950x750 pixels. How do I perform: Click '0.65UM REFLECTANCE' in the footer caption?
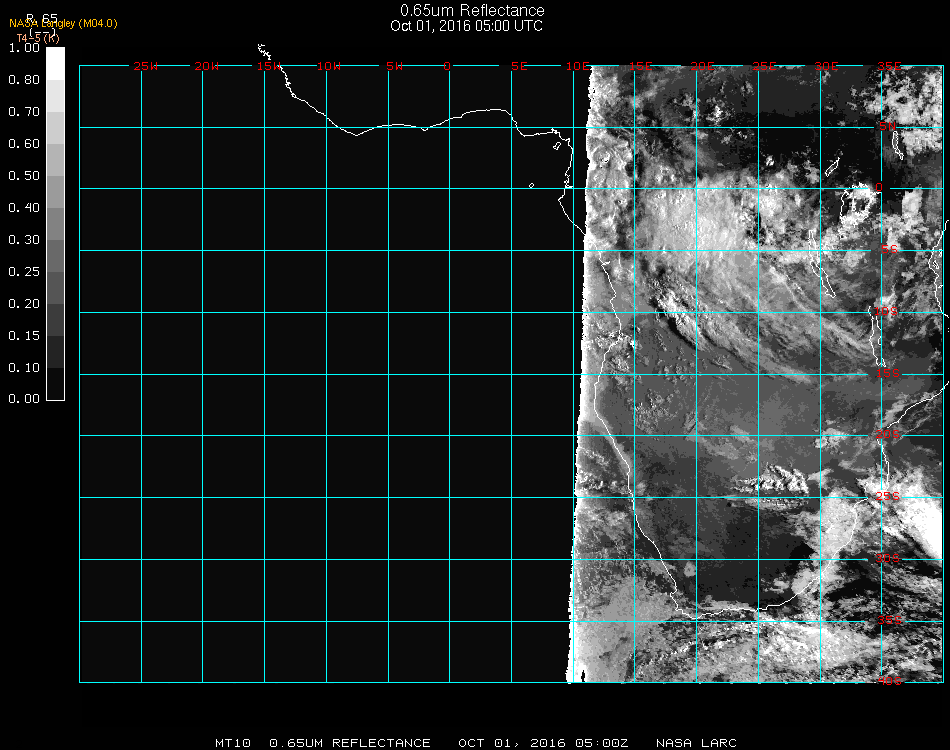pyautogui.click(x=350, y=743)
